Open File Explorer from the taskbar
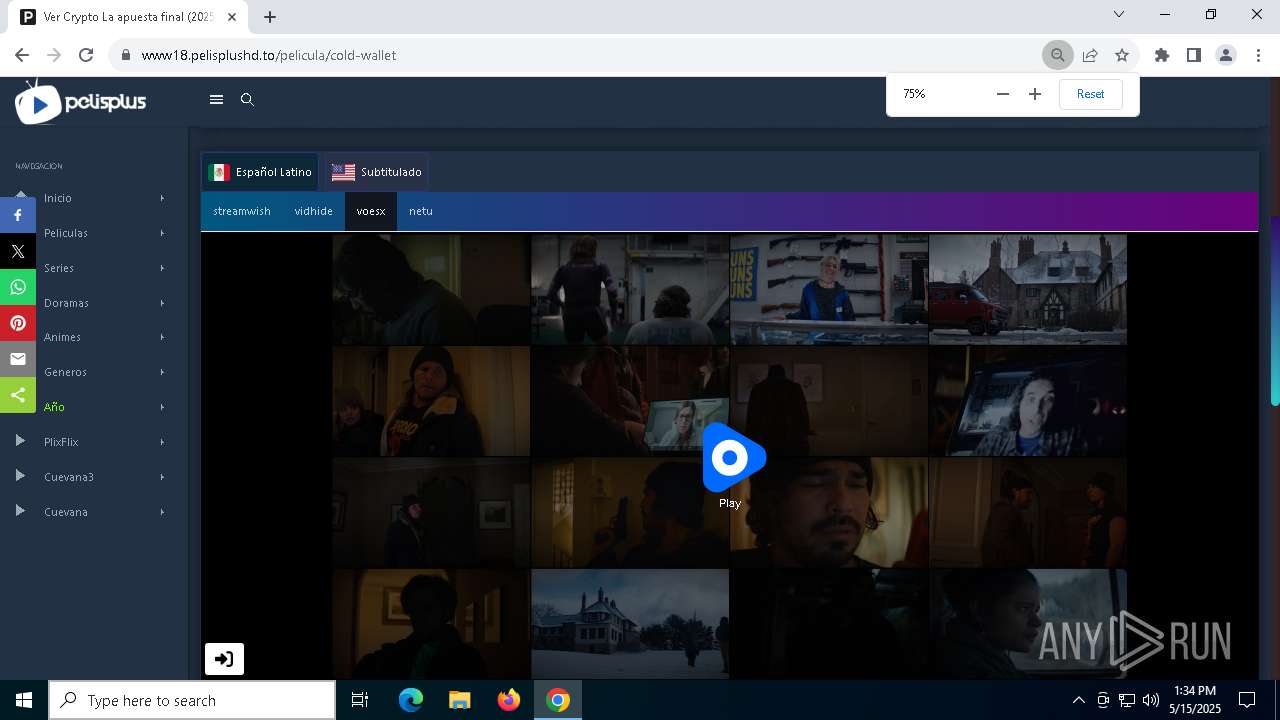Screen dimensions: 1280x720 [459, 700]
